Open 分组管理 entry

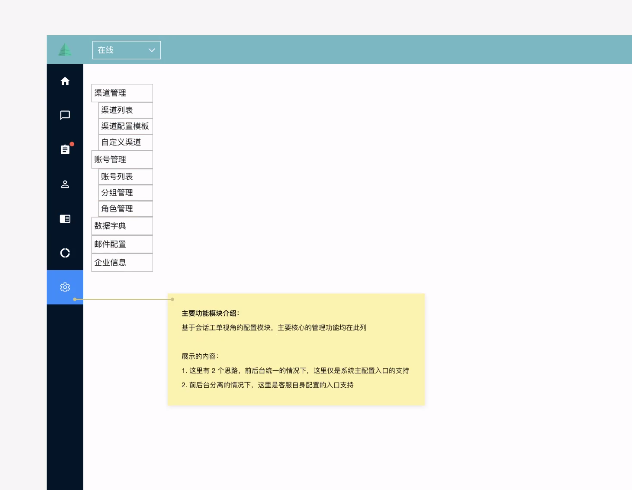(x=125, y=192)
